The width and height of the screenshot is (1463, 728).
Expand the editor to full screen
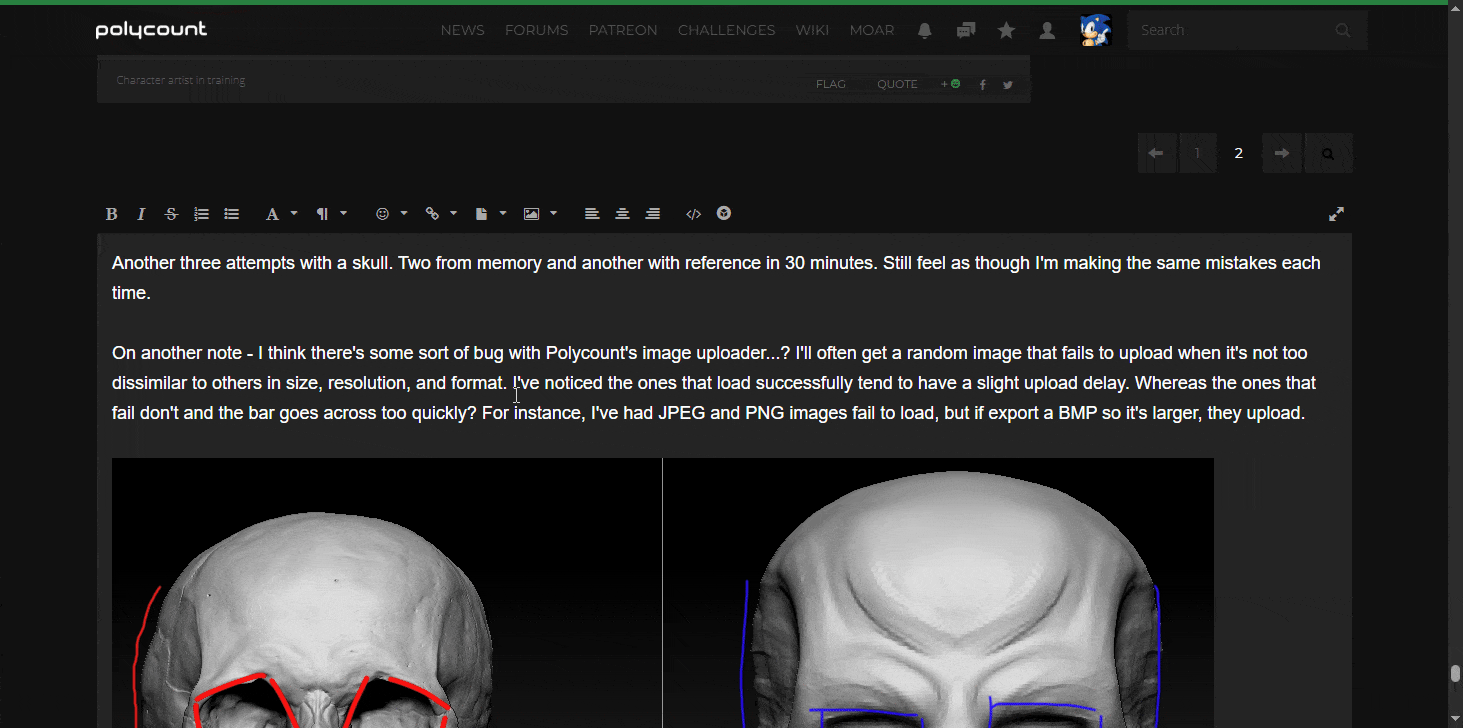[x=1336, y=214]
